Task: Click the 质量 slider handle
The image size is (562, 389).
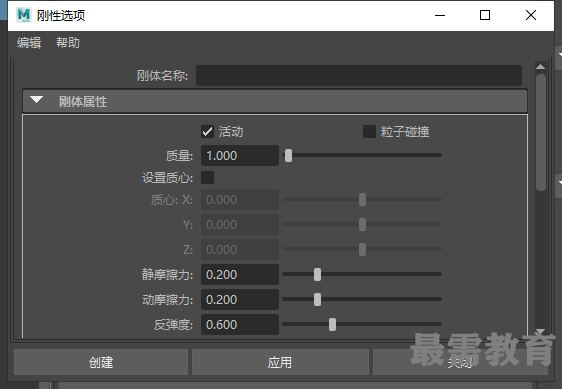Action: (x=289, y=156)
